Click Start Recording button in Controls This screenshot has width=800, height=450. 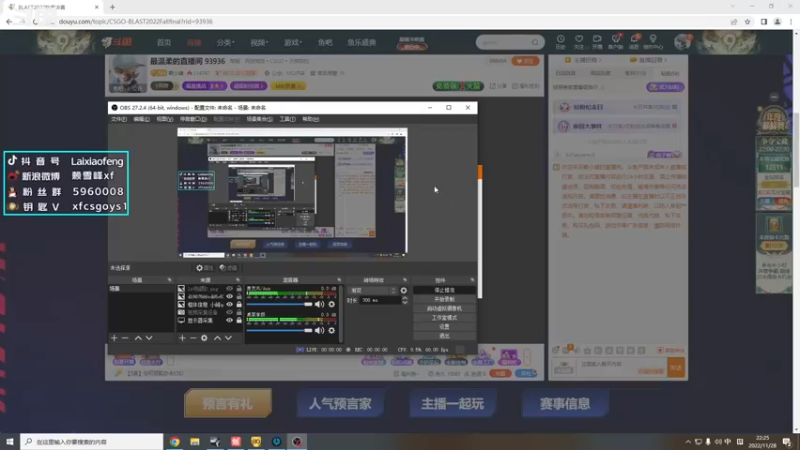444,299
